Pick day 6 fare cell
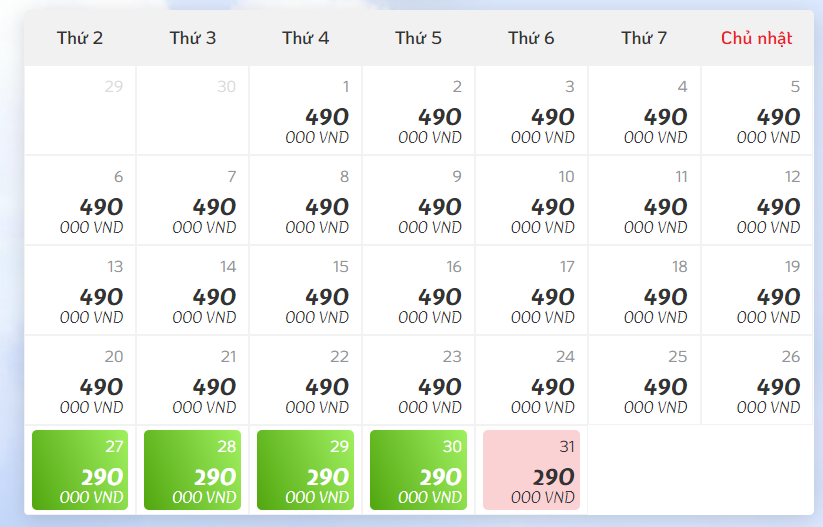Viewport: 823px width, 527px height. (x=80, y=201)
